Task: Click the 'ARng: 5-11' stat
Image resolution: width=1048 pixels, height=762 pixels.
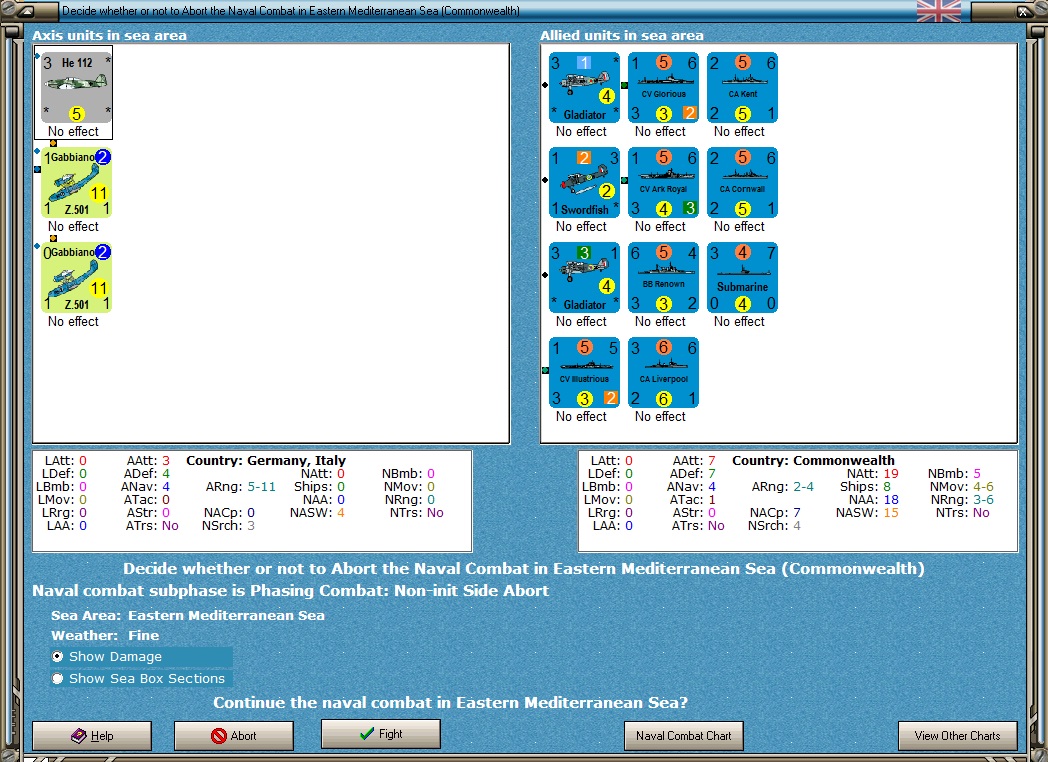Action: click(241, 487)
